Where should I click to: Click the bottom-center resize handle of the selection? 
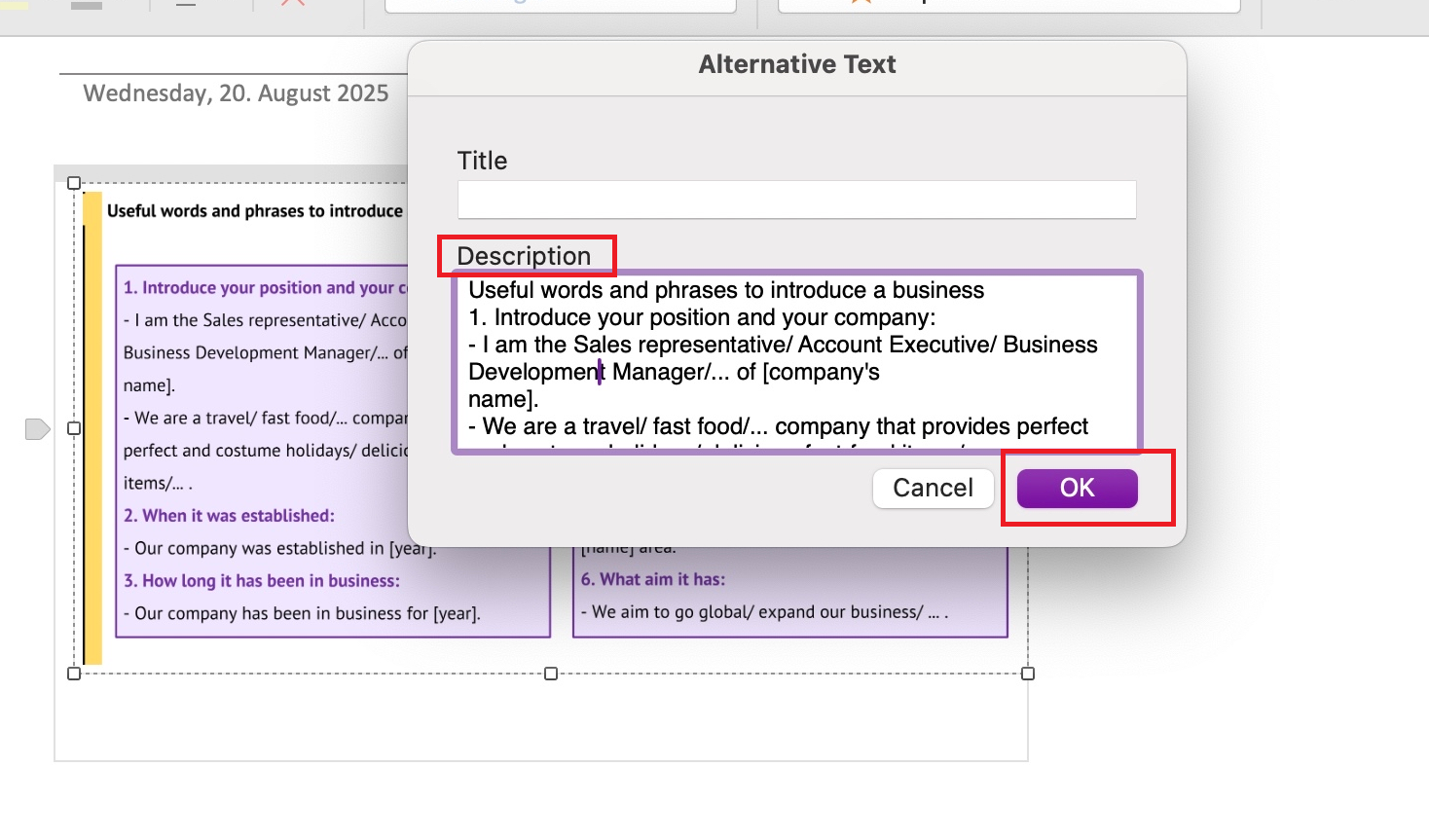(x=551, y=673)
